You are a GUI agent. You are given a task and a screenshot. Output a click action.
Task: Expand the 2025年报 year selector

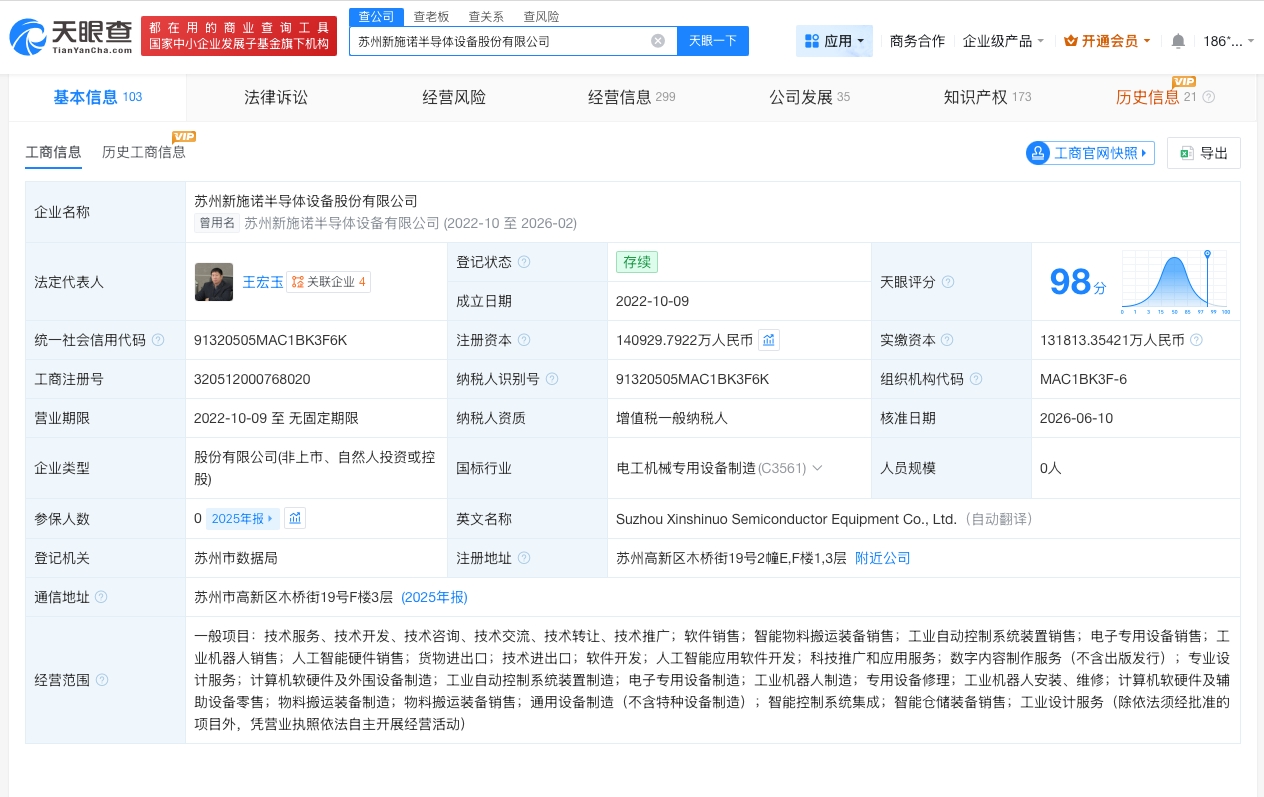[242, 518]
